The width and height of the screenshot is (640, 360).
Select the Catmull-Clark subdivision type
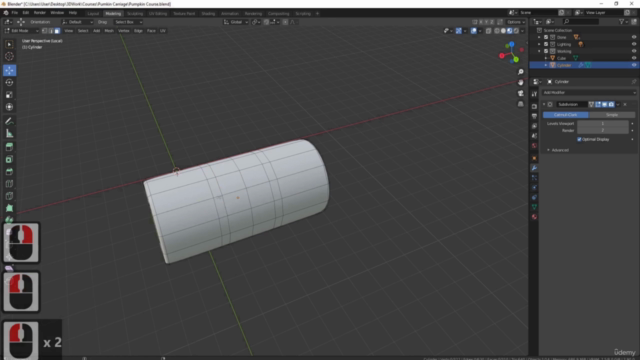click(566, 115)
